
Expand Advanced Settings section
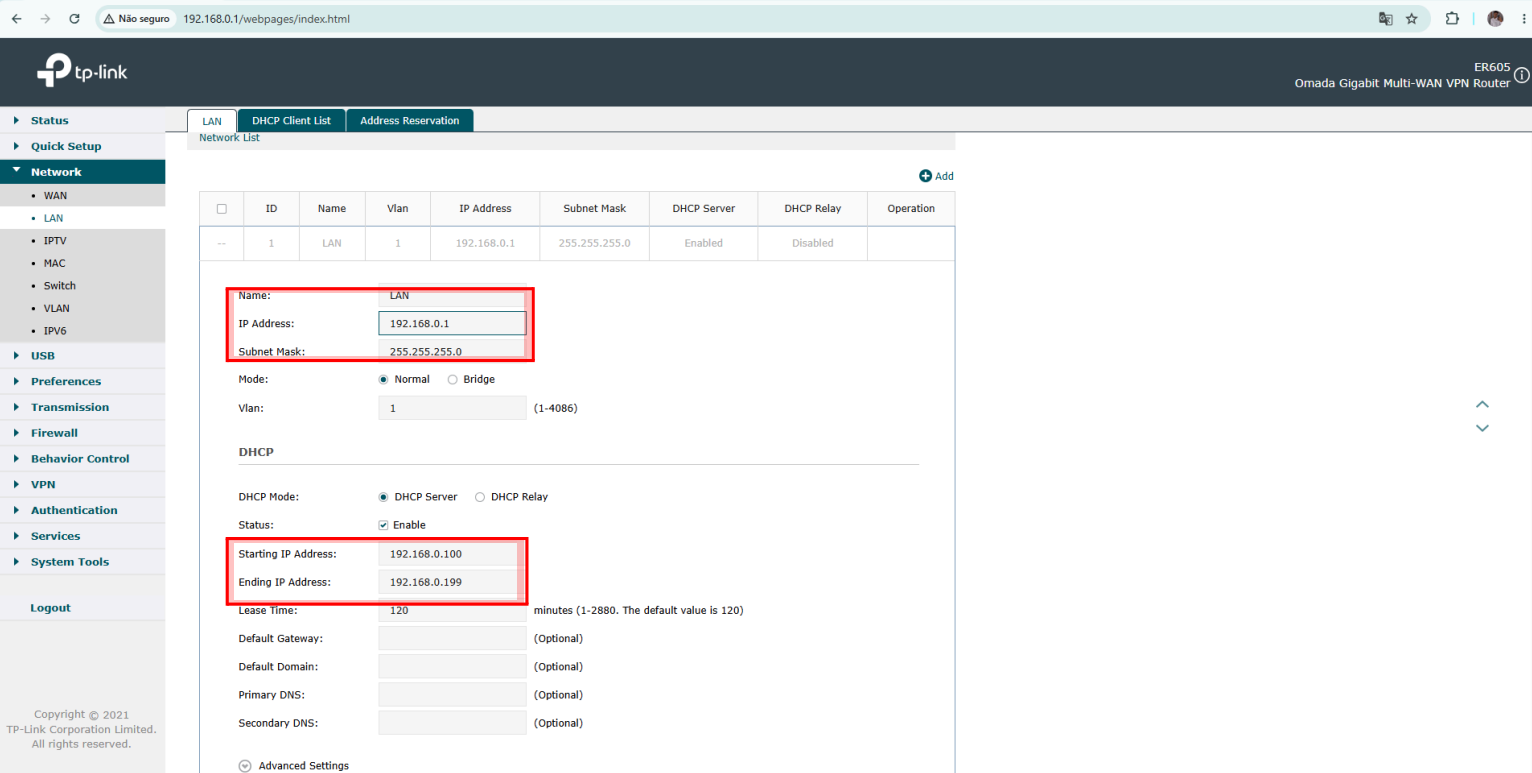tap(294, 766)
